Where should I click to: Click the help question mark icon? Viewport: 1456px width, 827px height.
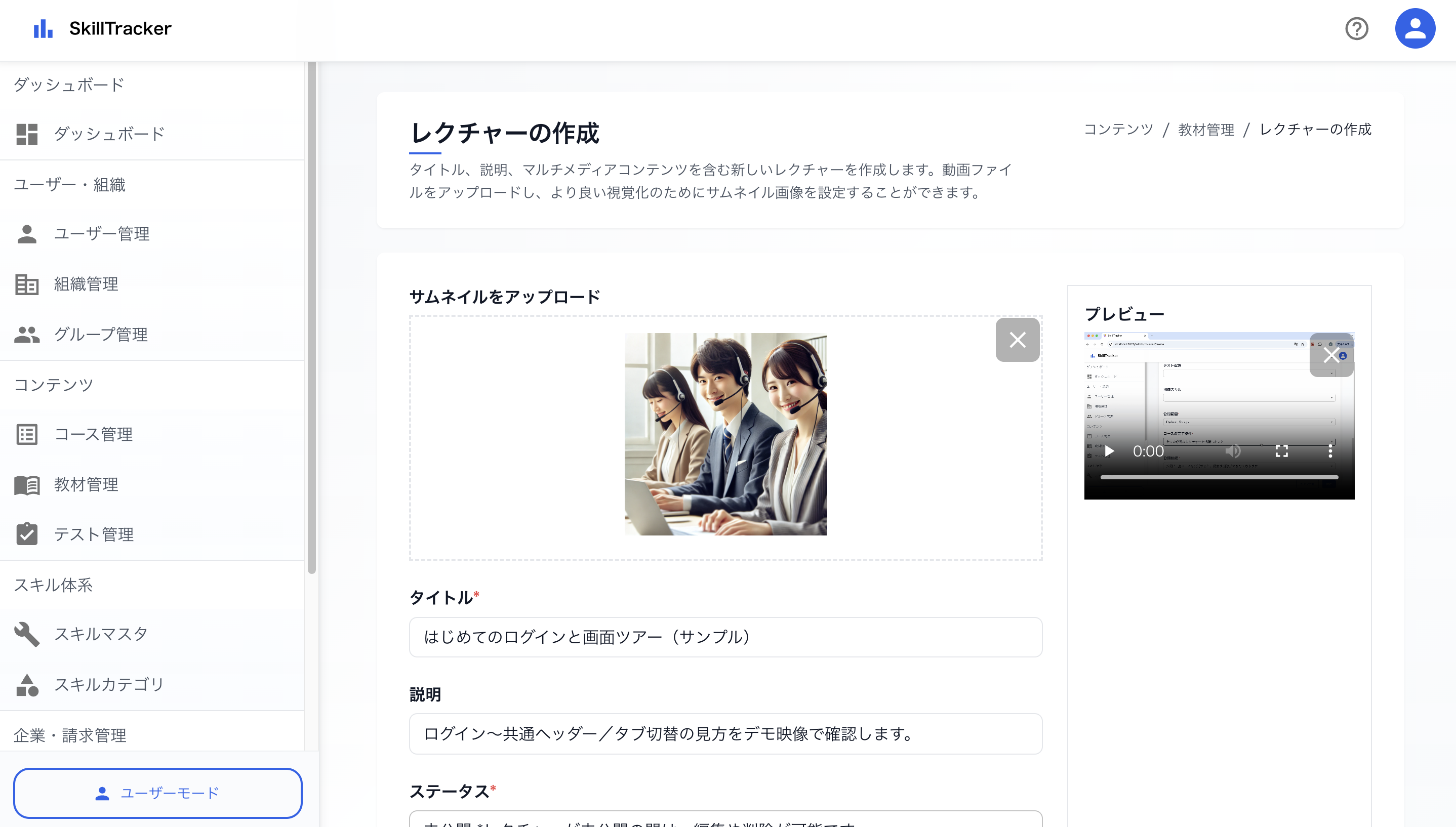pos(1356,28)
